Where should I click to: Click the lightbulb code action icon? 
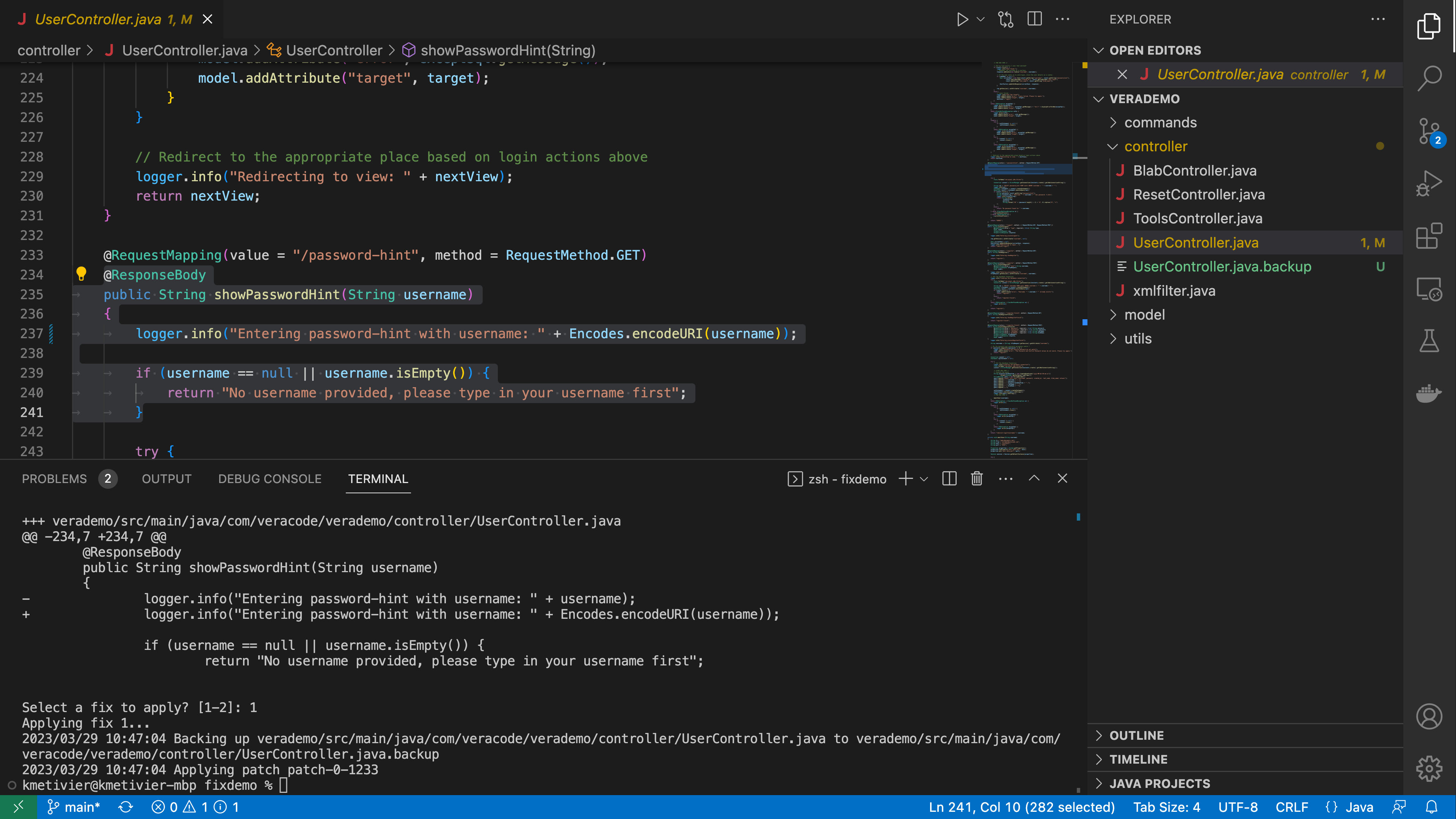(x=82, y=274)
